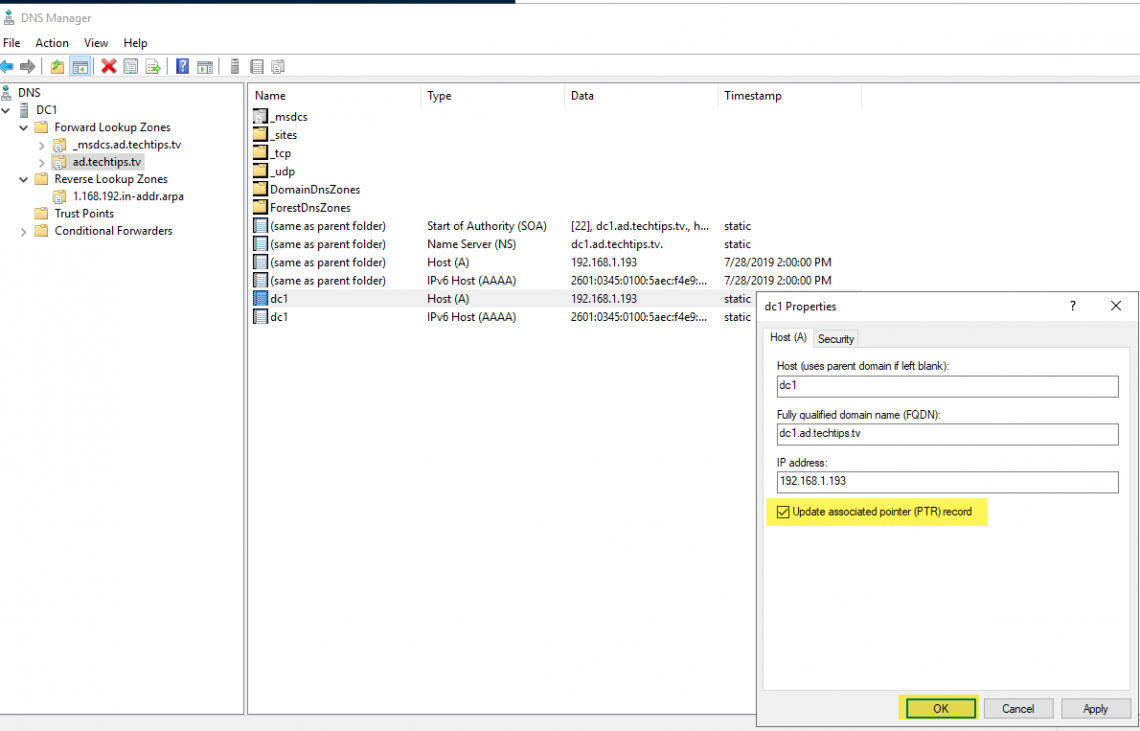Viewport: 1140px width, 731px height.
Task: Click the DNS server toolbar icon
Action: pyautogui.click(x=234, y=66)
